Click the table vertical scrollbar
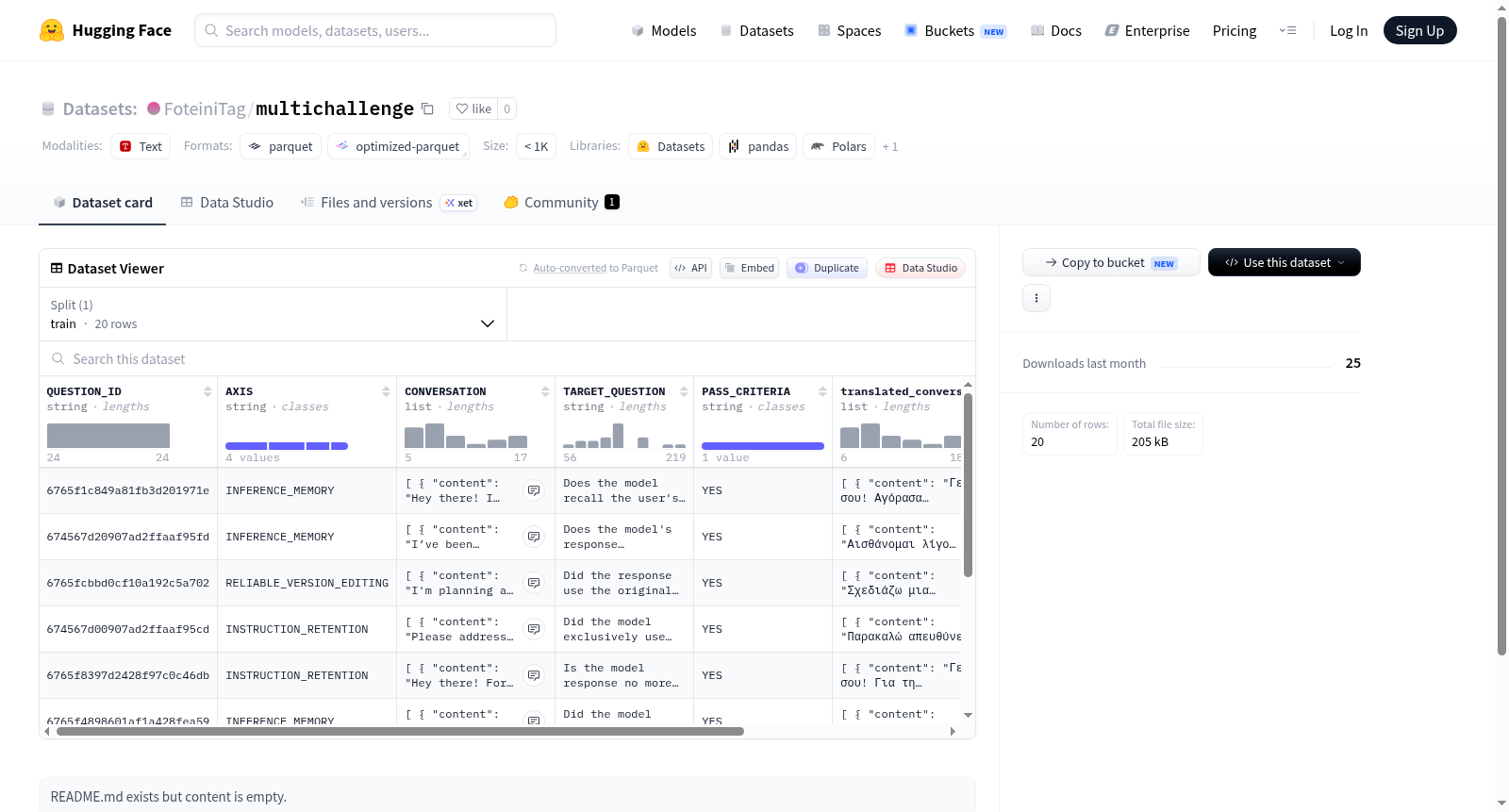Image resolution: width=1509 pixels, height=812 pixels. (968, 485)
